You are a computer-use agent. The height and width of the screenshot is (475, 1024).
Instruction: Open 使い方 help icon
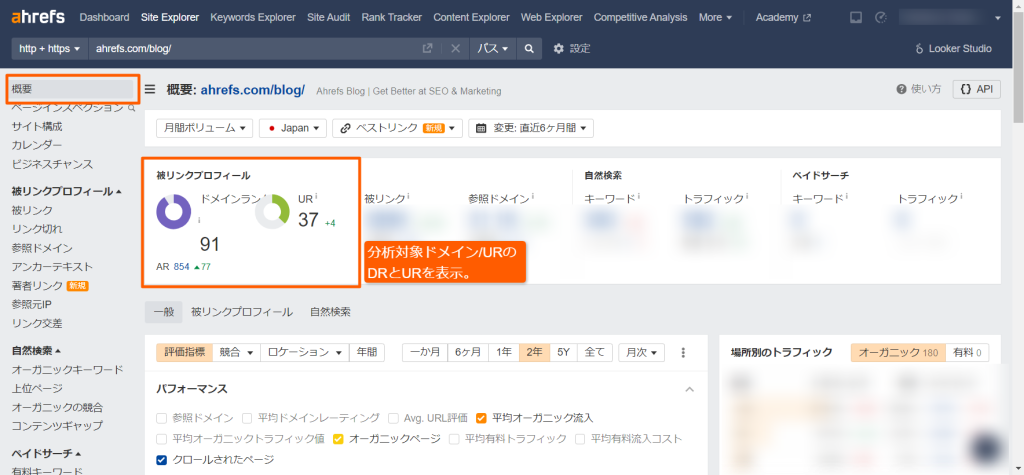[x=919, y=90]
